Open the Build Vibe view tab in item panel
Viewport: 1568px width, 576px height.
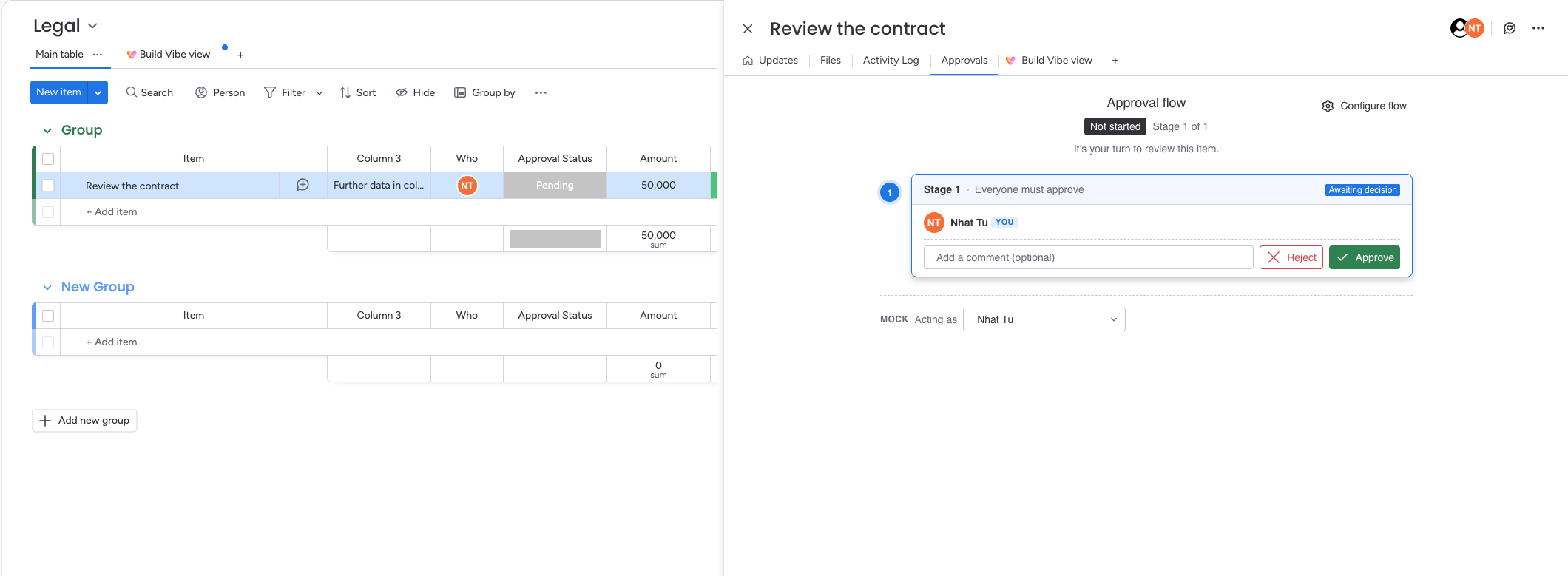[x=1049, y=61]
